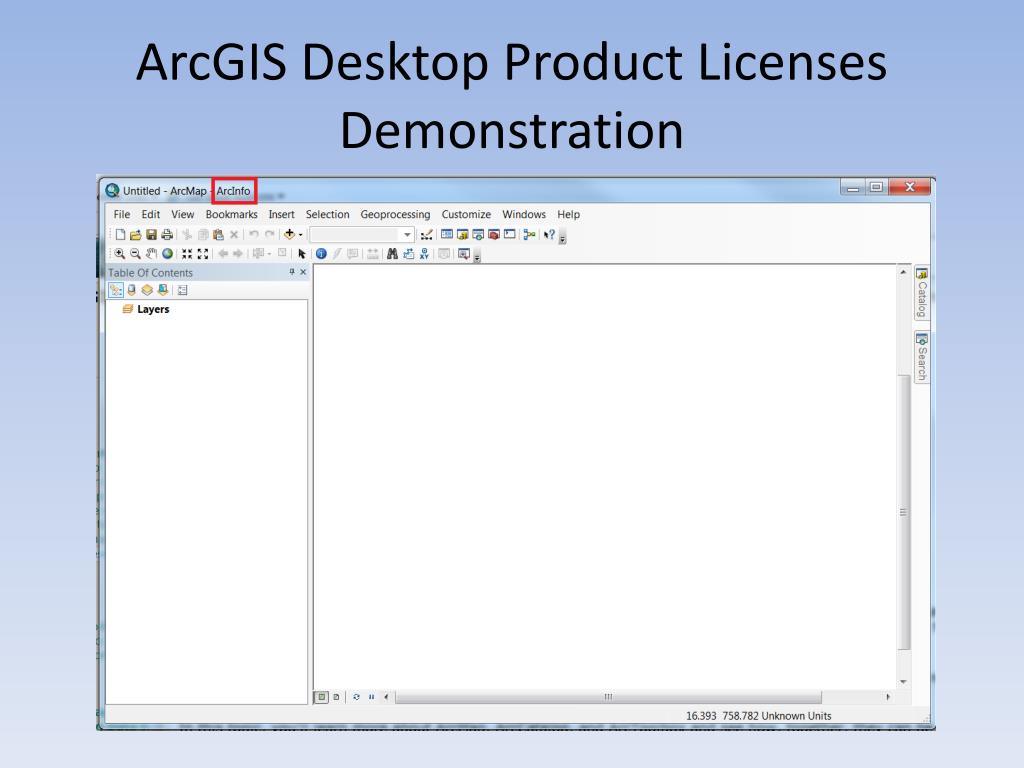Open the map scale combo box dropdown

(x=408, y=234)
